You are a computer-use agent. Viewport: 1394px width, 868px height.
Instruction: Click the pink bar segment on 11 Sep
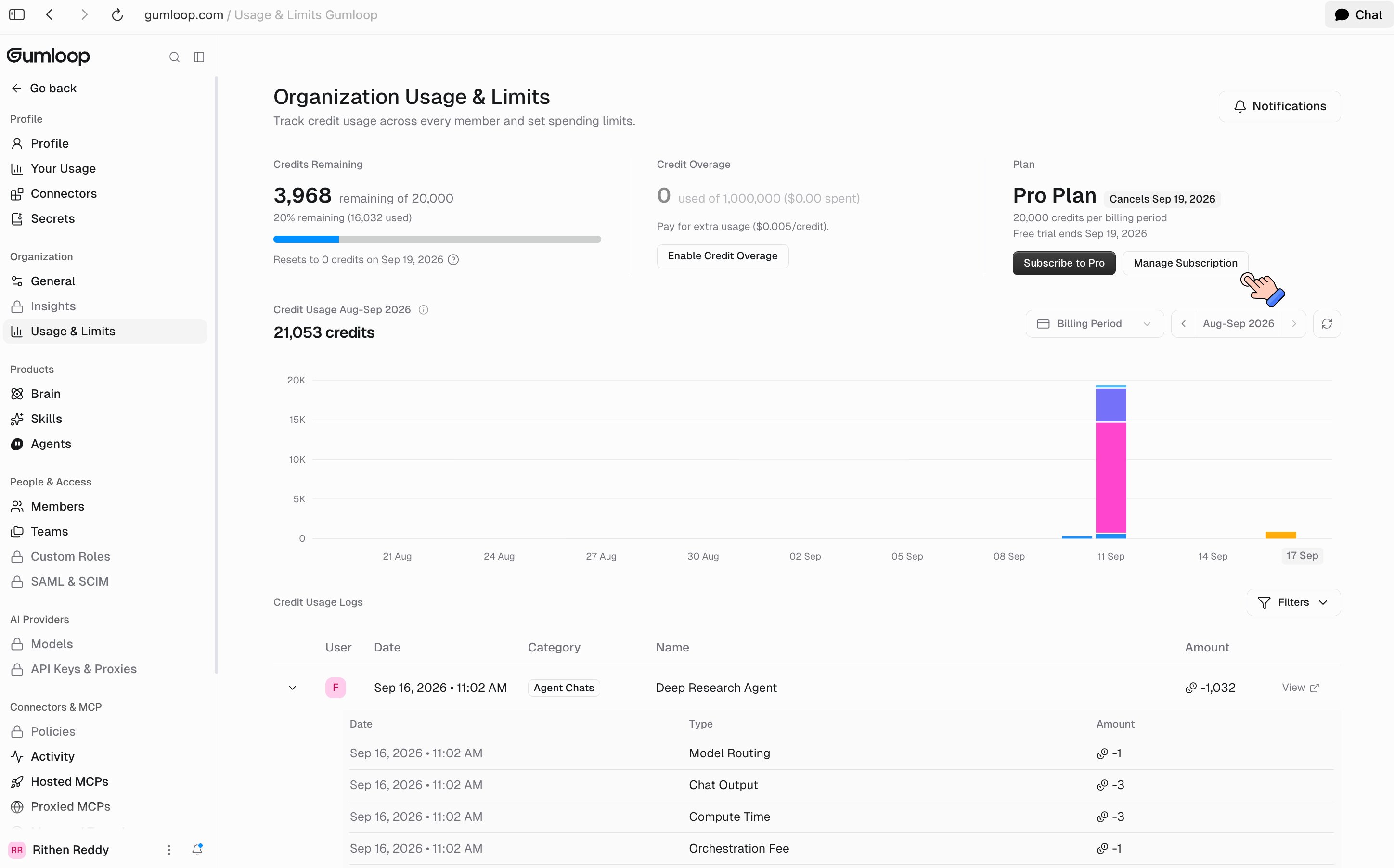click(x=1110, y=478)
